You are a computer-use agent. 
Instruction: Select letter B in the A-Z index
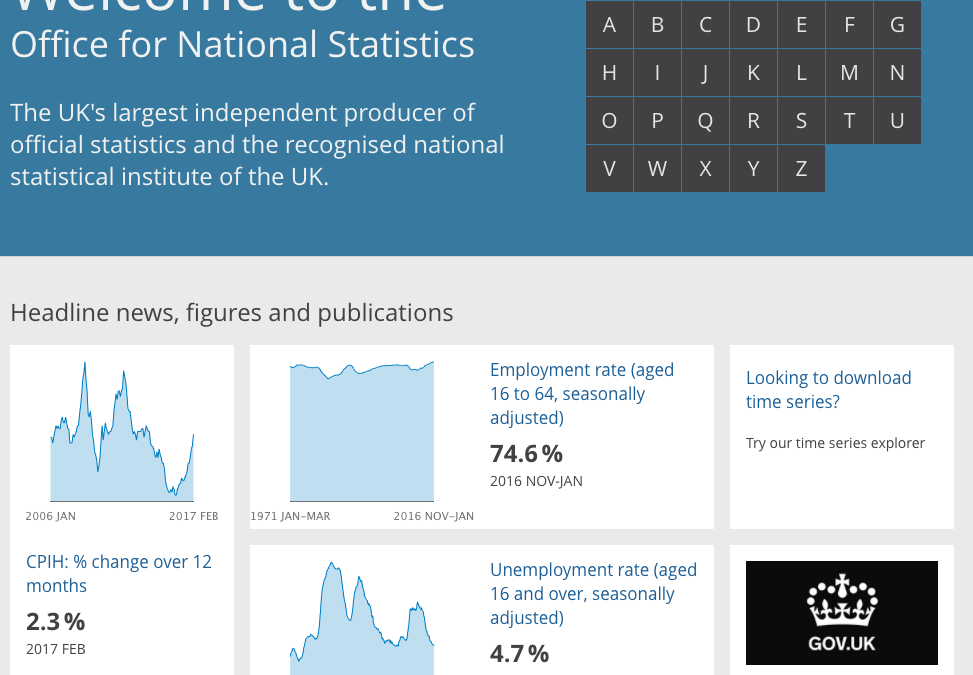pos(657,24)
